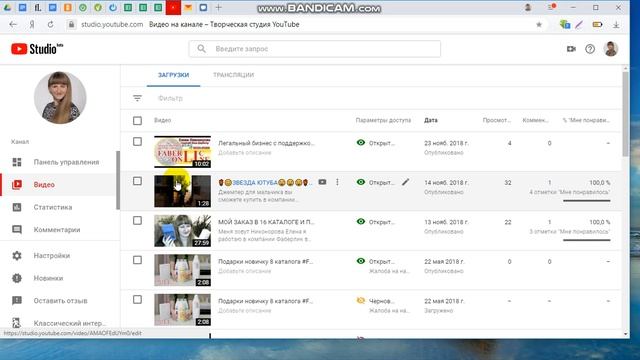Screen dimensions: 640x360
Task: Activate the red YouTube browser tab
Action: 173,7
